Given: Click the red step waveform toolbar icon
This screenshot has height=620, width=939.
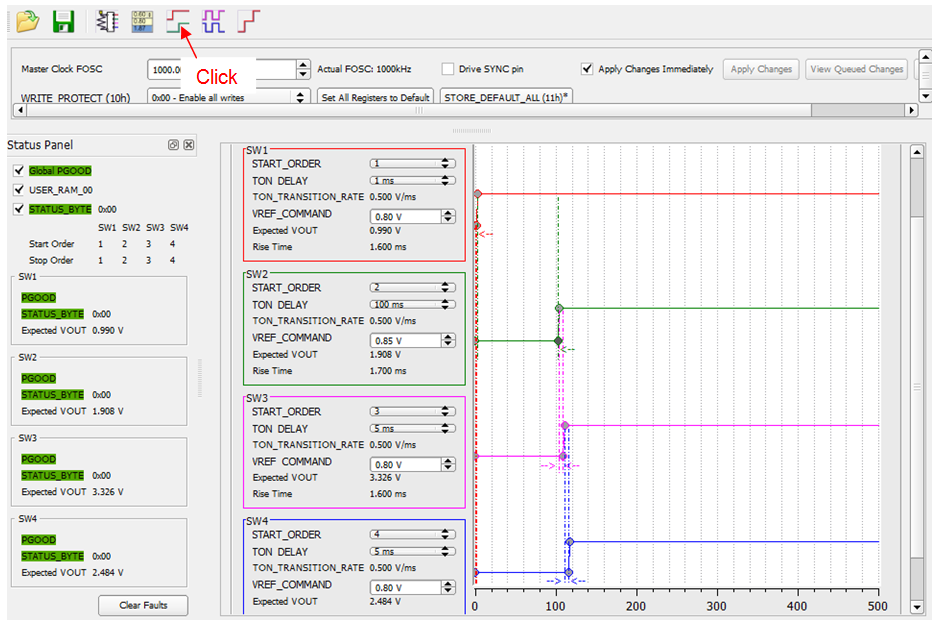Looking at the screenshot, I should point(248,21).
